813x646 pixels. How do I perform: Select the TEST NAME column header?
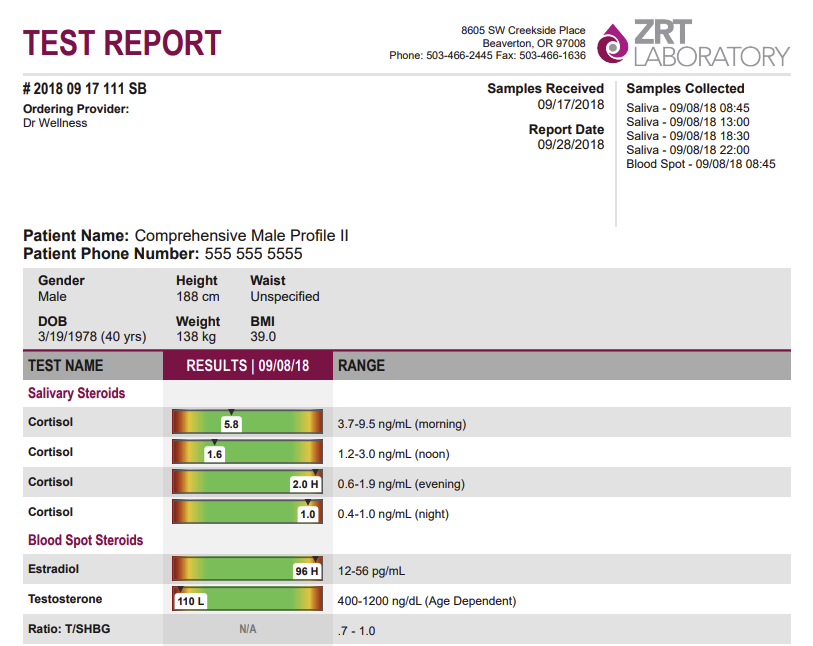click(x=65, y=365)
